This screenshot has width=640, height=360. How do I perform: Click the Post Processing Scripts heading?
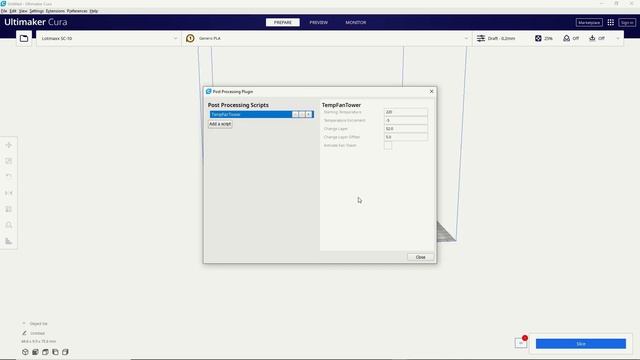238,105
